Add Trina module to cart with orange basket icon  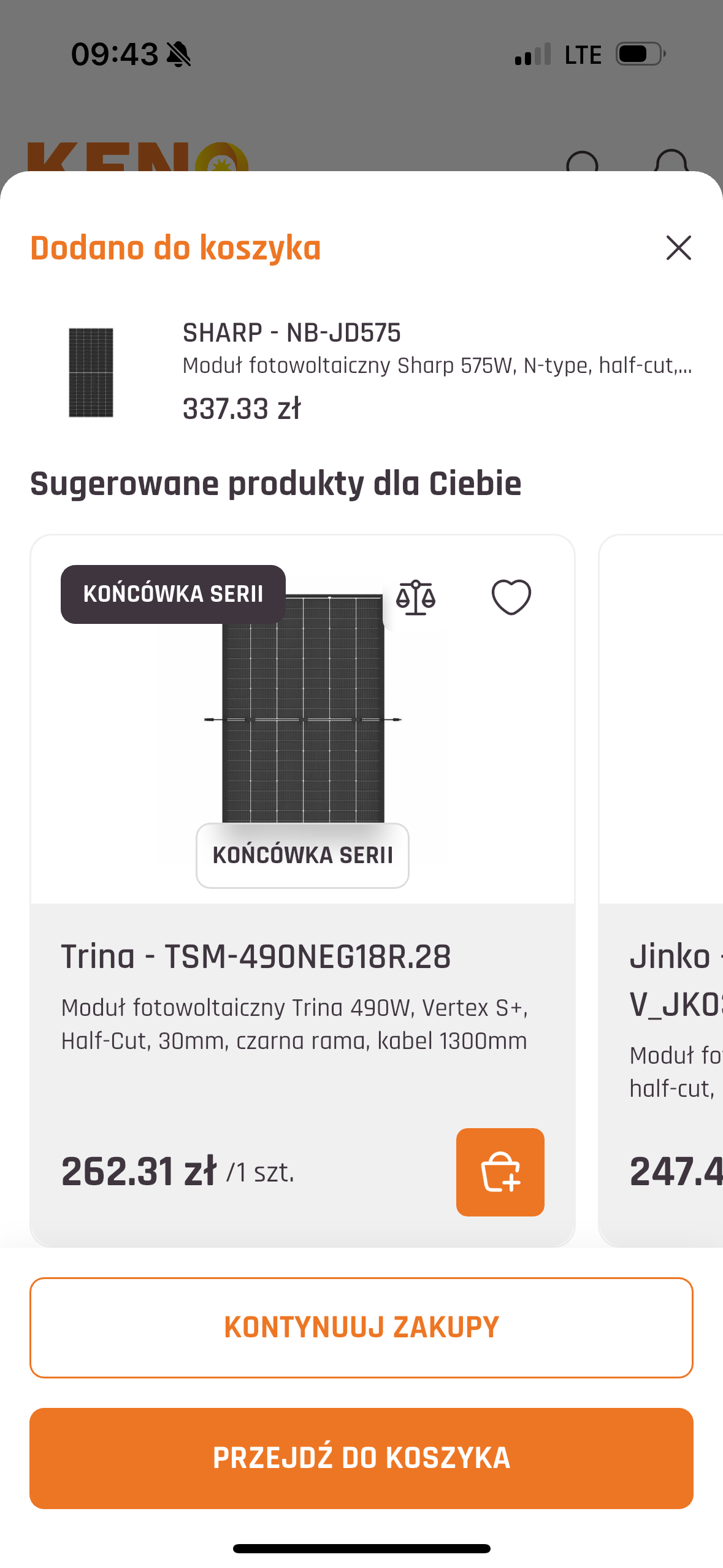500,1172
